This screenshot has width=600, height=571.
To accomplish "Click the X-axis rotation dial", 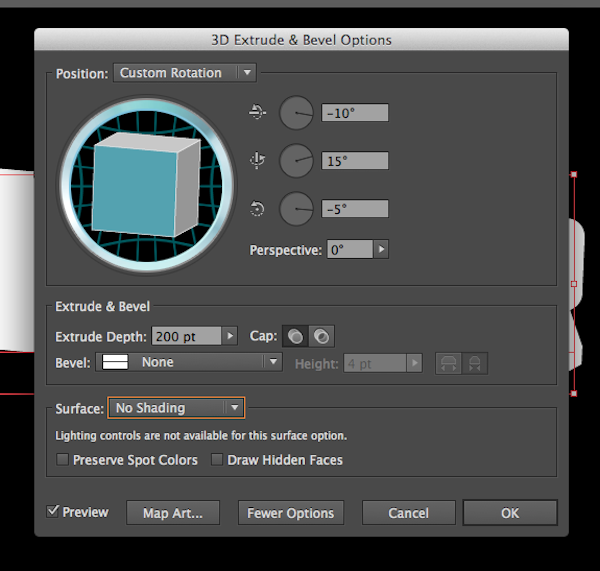I will tap(295, 113).
